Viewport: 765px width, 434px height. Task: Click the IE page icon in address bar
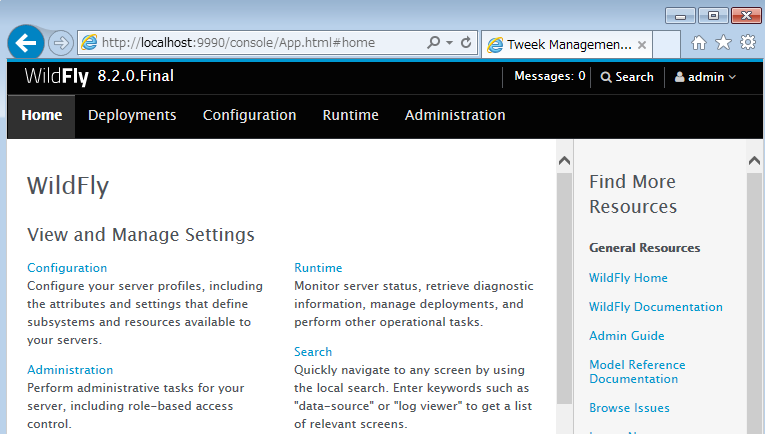(89, 42)
